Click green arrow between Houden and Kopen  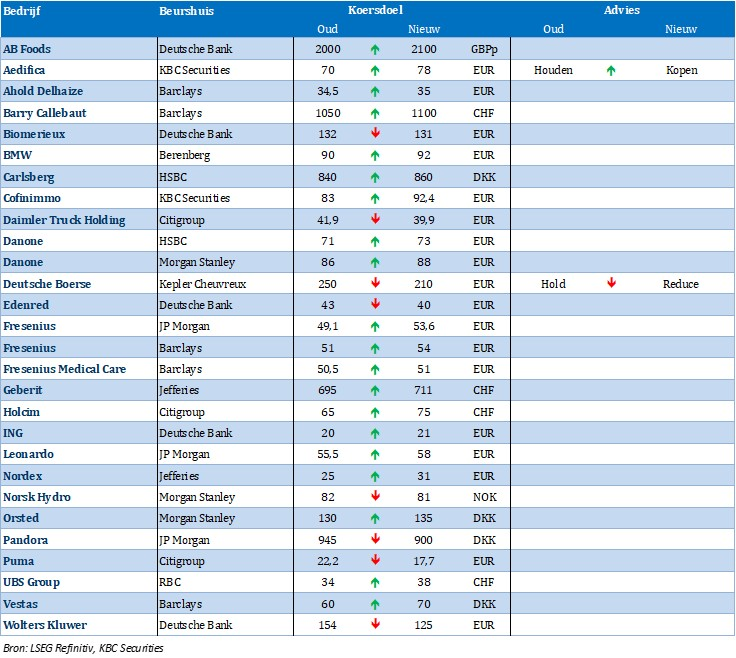pos(611,71)
